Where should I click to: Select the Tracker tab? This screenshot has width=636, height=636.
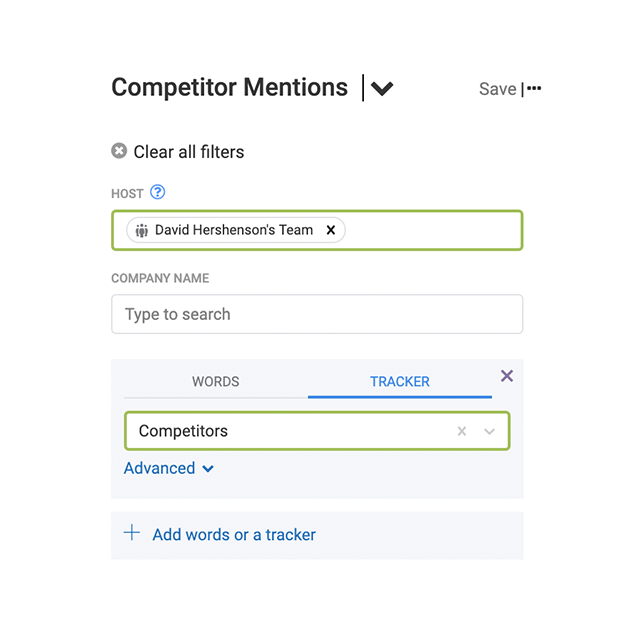(399, 381)
